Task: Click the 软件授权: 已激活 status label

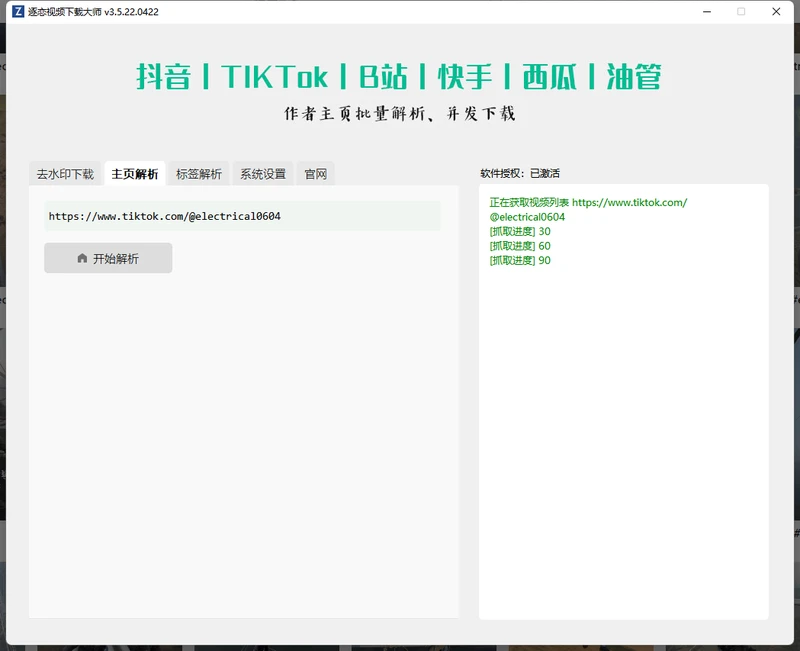Action: (520, 173)
